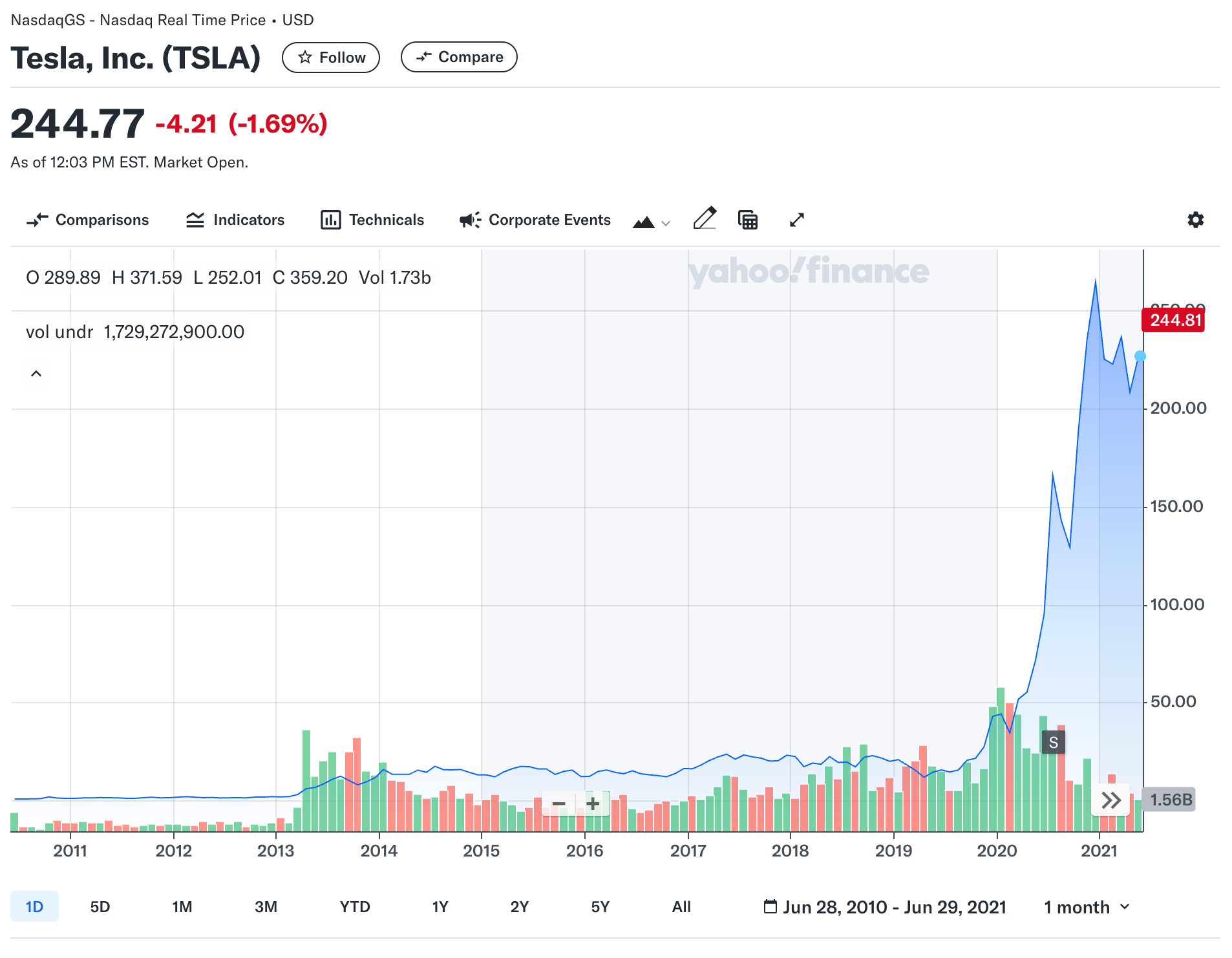Click the 'O 289.89' open value
The image size is (1232, 958).
pyautogui.click(x=63, y=277)
